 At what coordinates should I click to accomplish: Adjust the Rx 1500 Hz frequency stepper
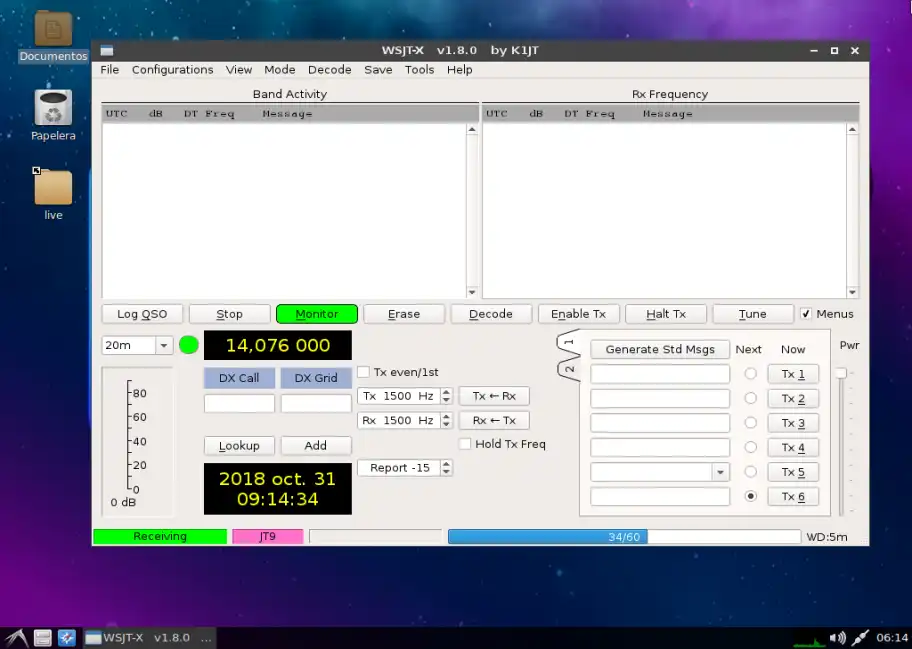446,420
